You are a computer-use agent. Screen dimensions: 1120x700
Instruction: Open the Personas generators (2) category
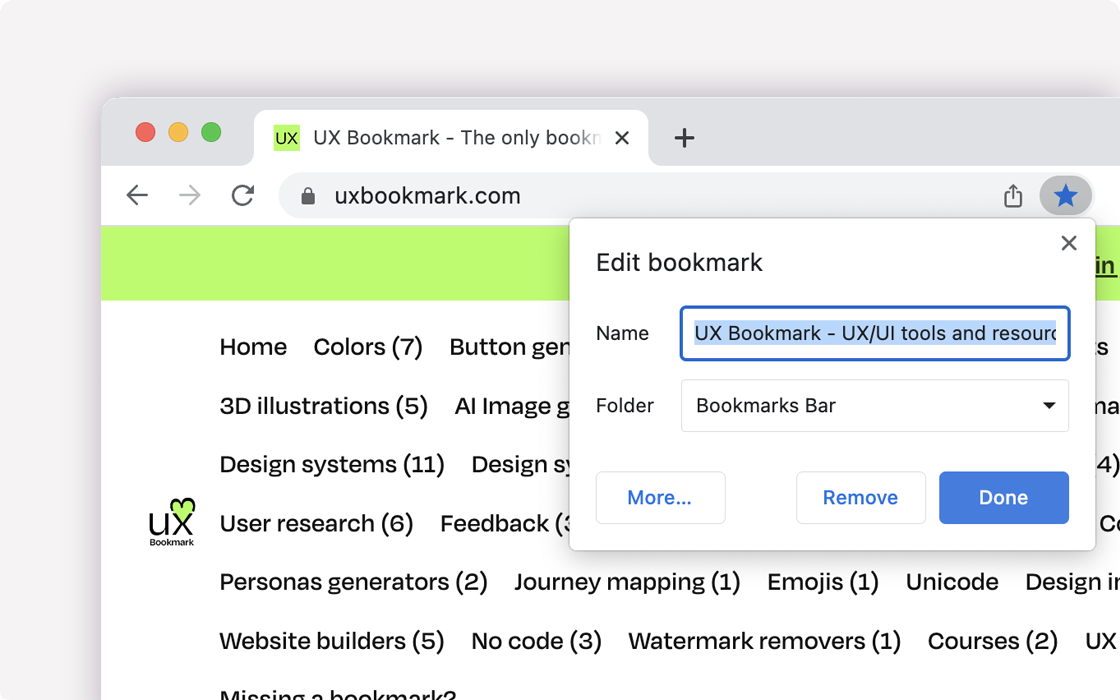354,582
